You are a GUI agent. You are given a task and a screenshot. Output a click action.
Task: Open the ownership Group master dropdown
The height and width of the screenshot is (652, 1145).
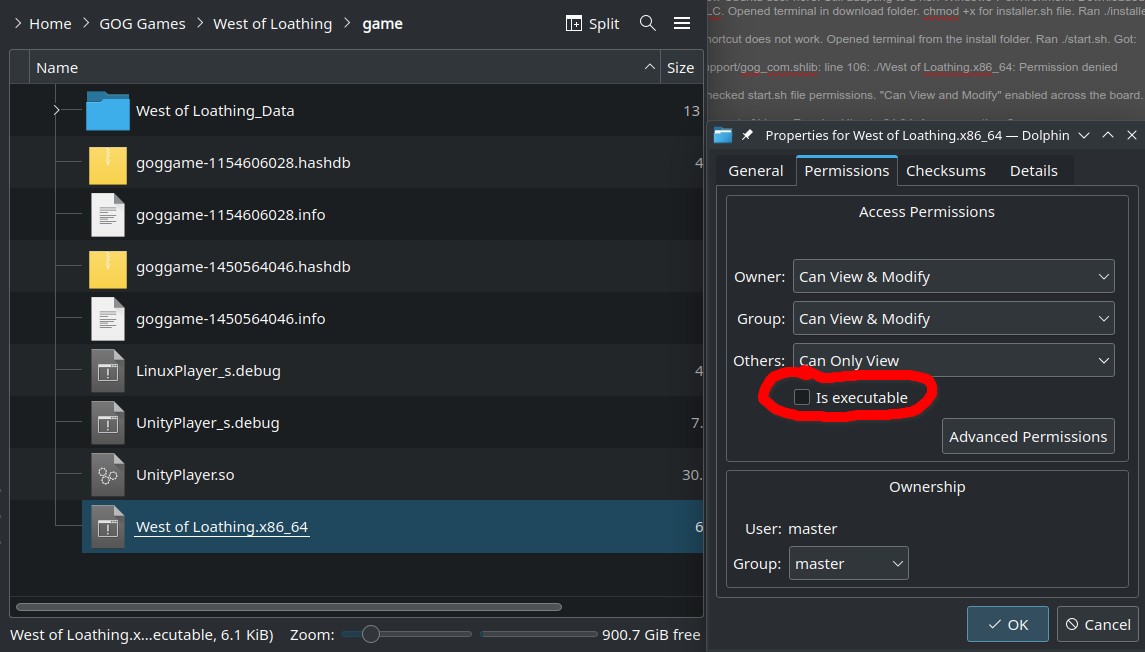click(x=849, y=564)
